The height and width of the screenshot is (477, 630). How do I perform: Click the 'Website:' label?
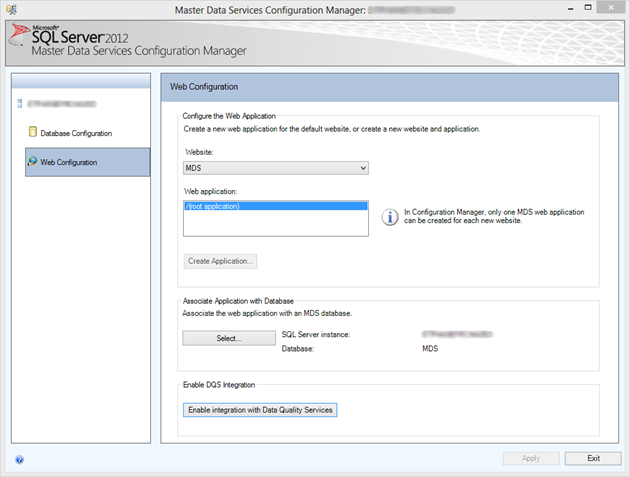coord(199,152)
